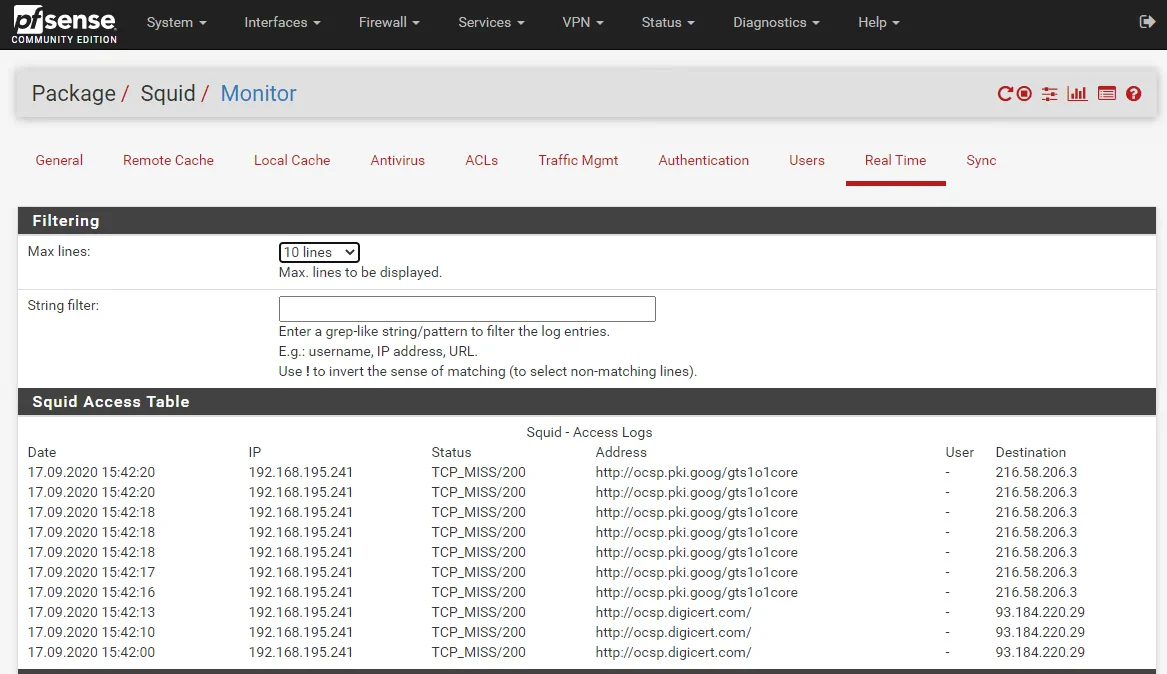
Task: Open the Services menu
Action: point(490,22)
